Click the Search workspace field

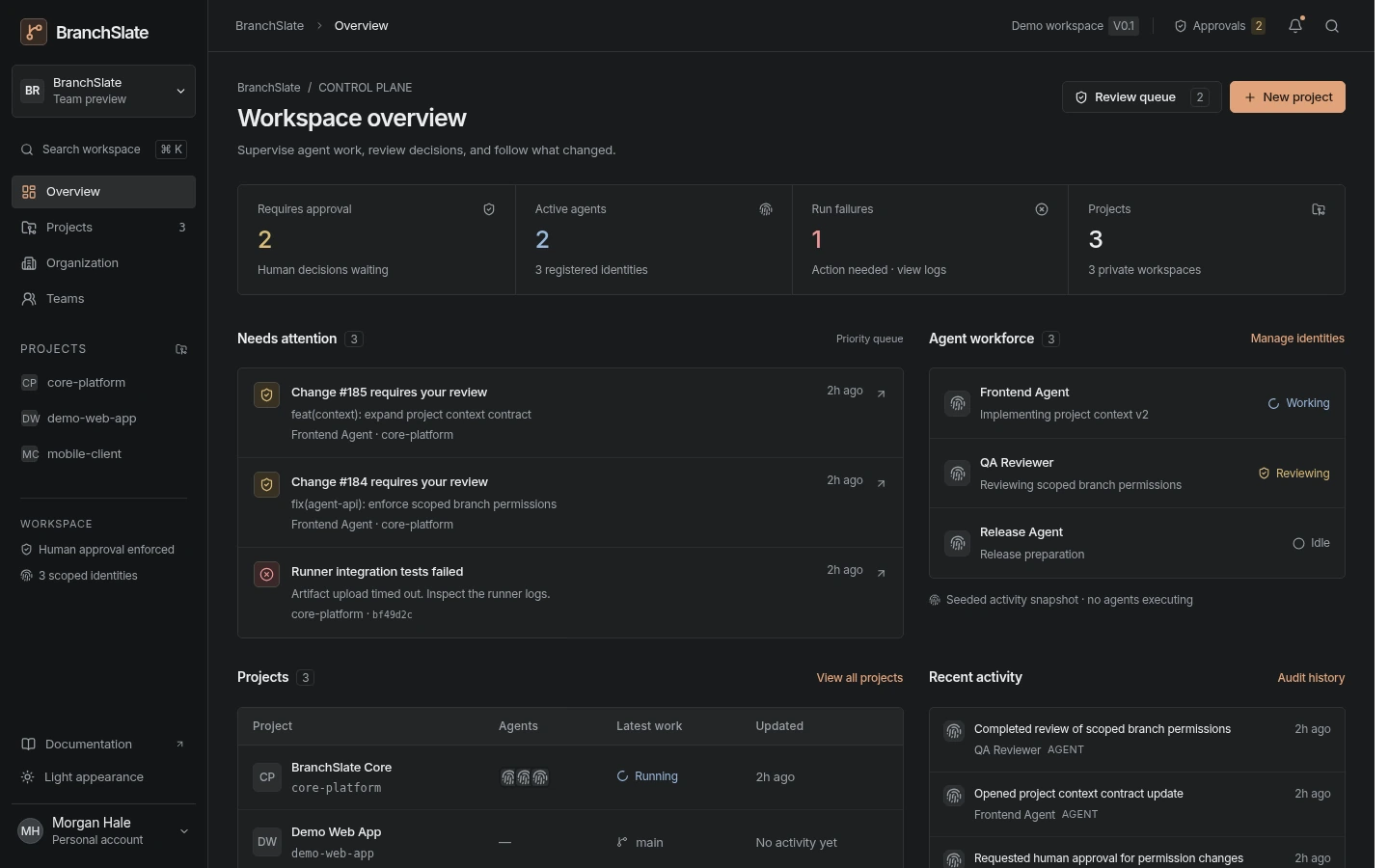(103, 149)
